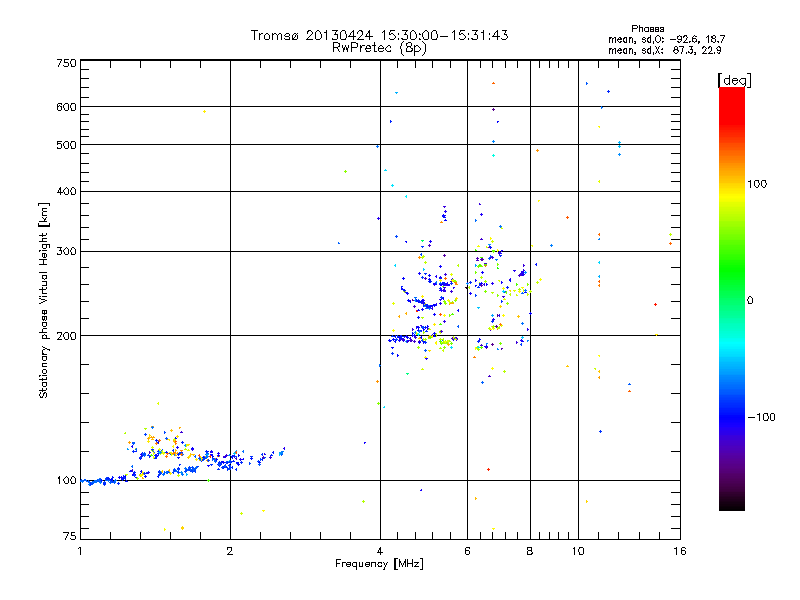Click the "75" height axis label
The image size is (800, 600).
[x=70, y=536]
